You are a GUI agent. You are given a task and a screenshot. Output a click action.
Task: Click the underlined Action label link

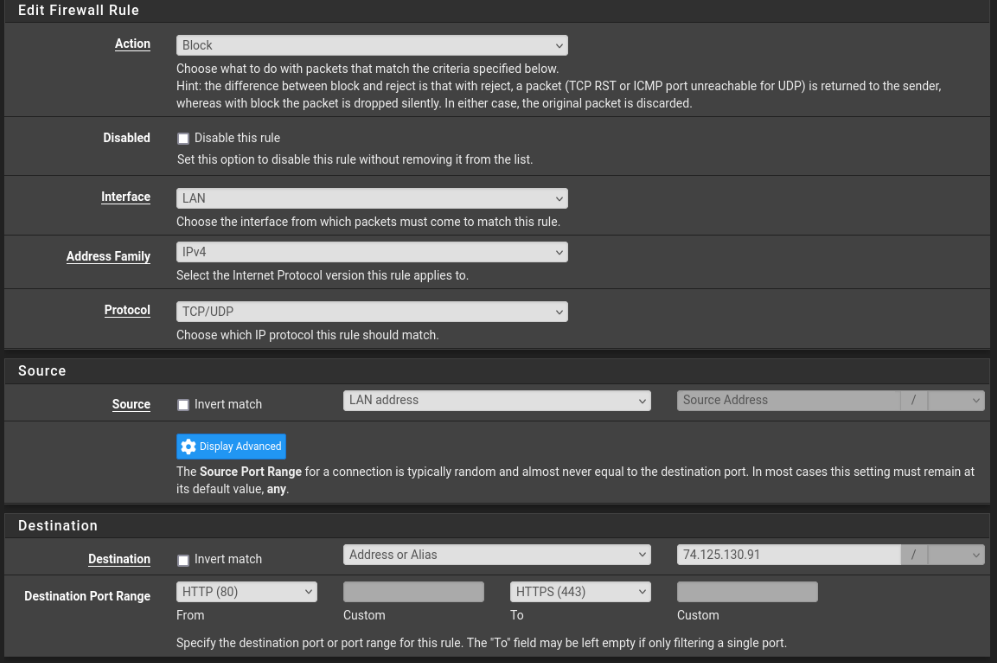point(132,43)
